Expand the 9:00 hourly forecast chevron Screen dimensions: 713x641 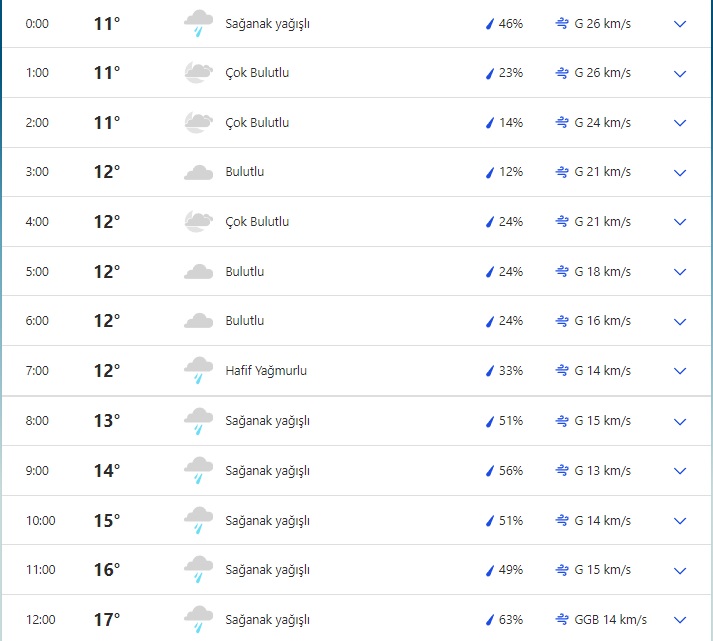680,470
